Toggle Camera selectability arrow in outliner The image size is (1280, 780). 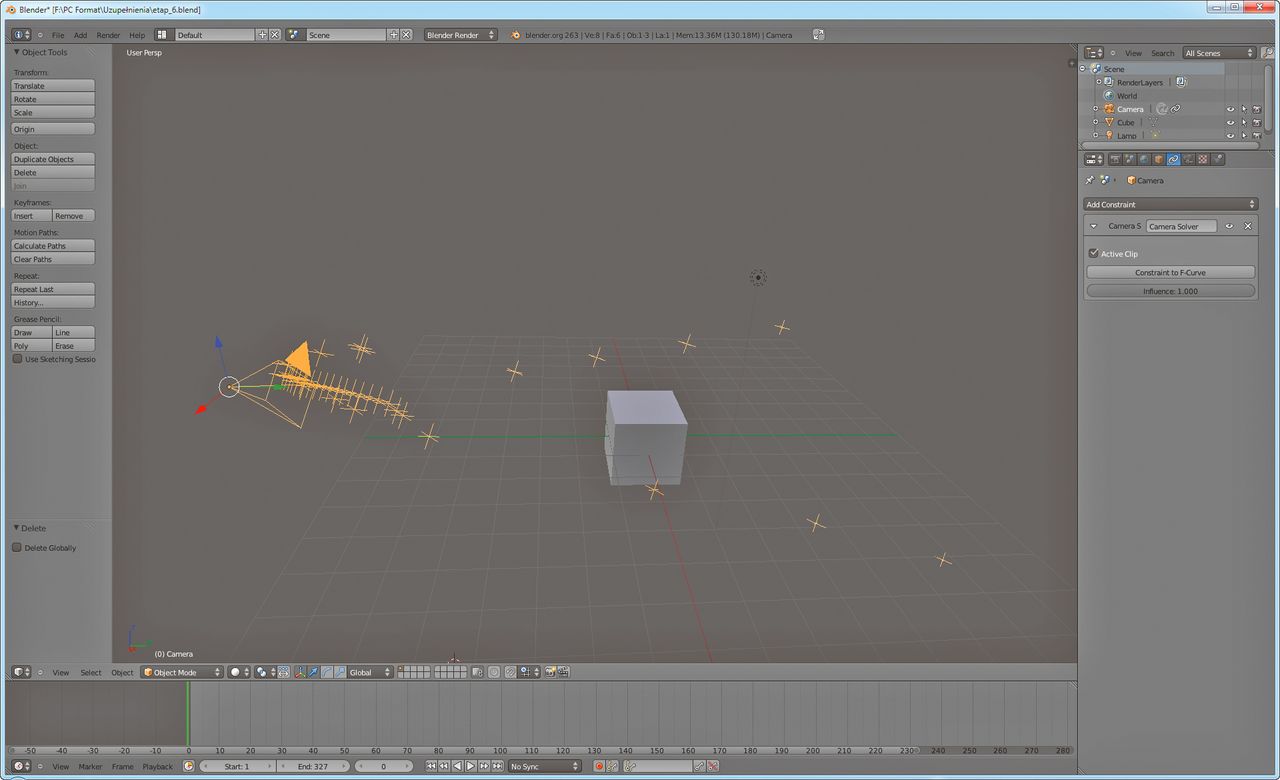click(1244, 109)
